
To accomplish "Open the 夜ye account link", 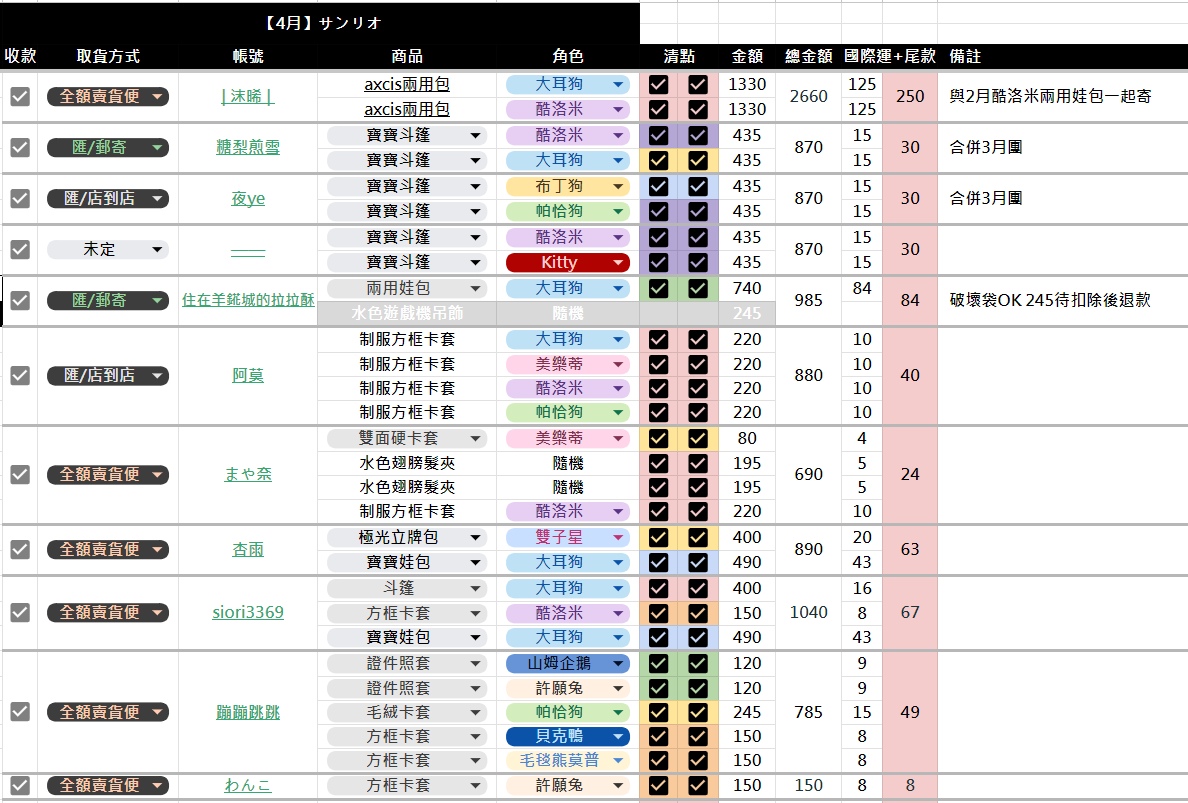I will click(248, 198).
